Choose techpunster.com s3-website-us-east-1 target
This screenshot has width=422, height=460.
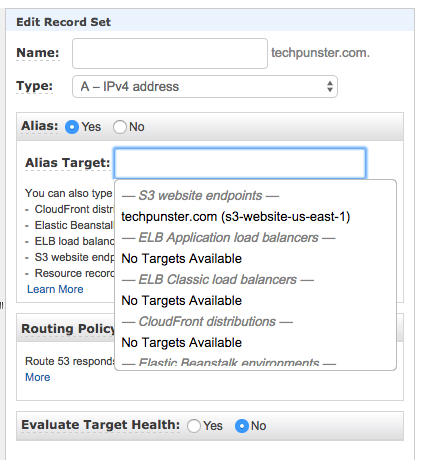tap(236, 217)
